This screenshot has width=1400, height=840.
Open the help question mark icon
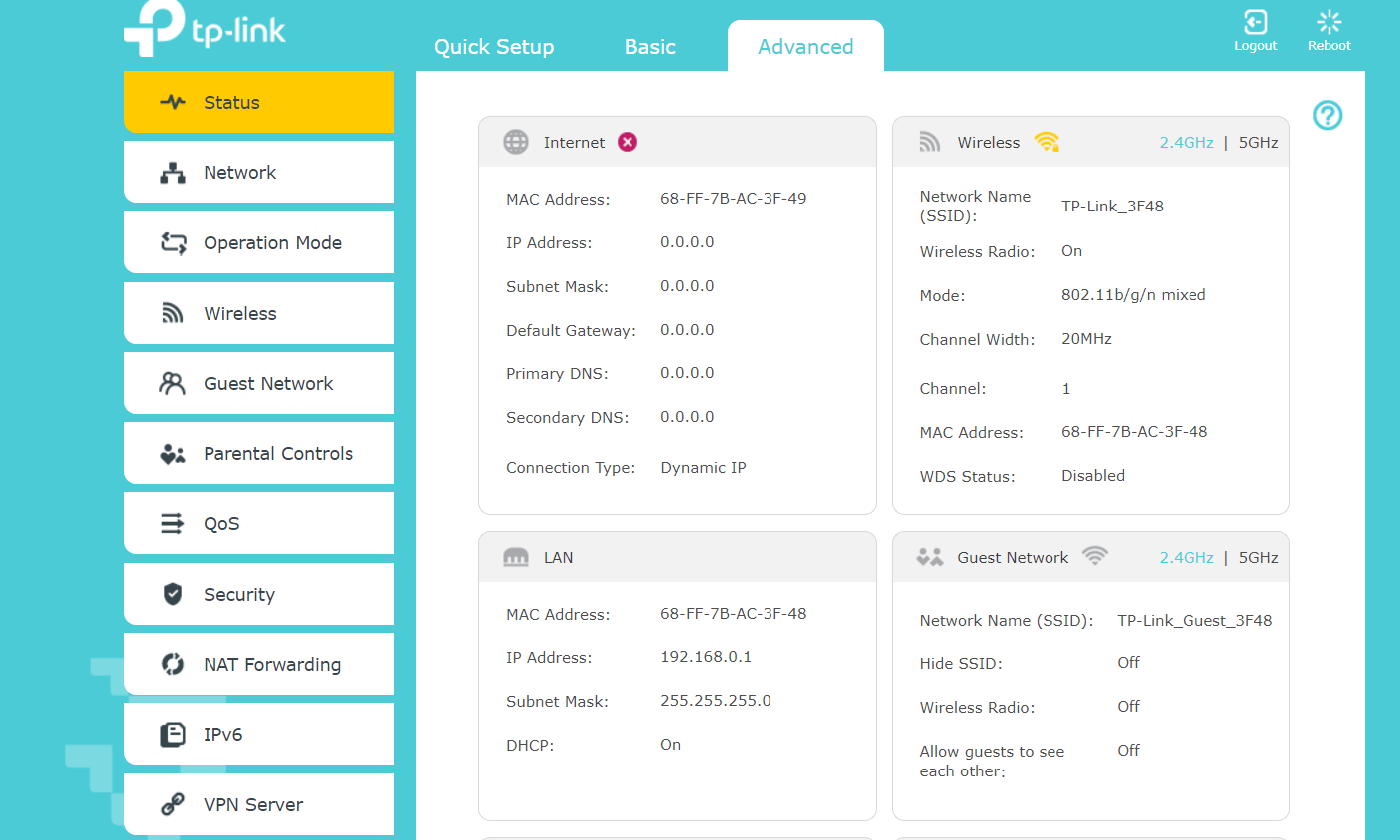pyautogui.click(x=1328, y=116)
